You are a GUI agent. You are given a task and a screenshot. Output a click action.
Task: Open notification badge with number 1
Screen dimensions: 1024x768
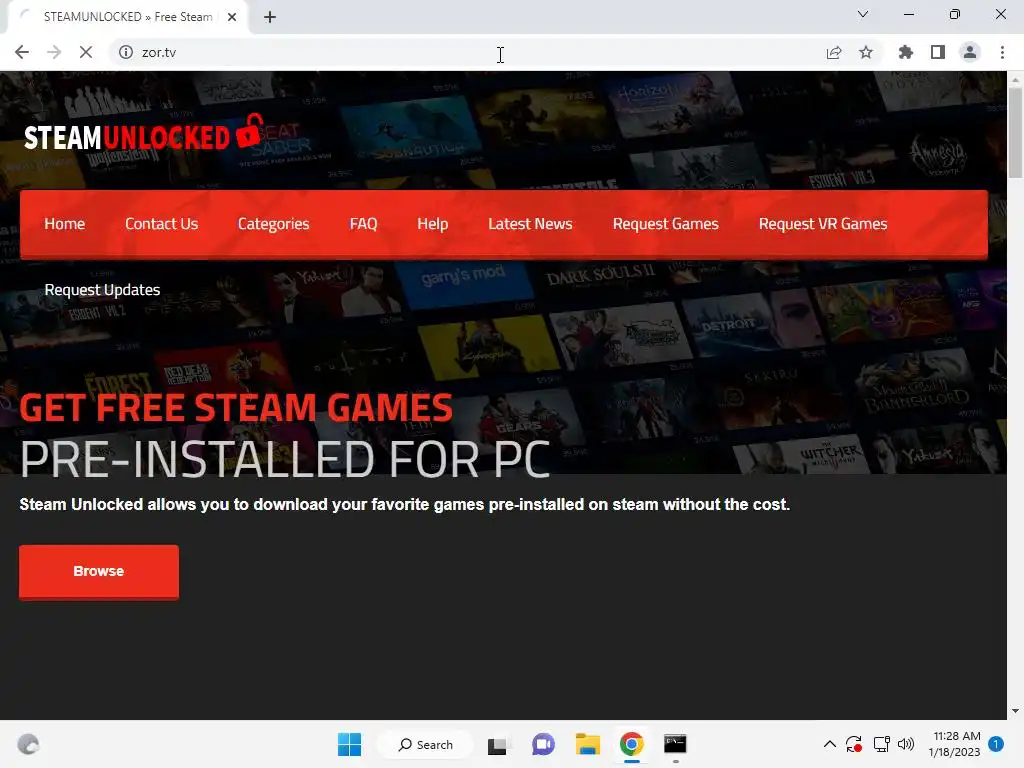point(996,744)
